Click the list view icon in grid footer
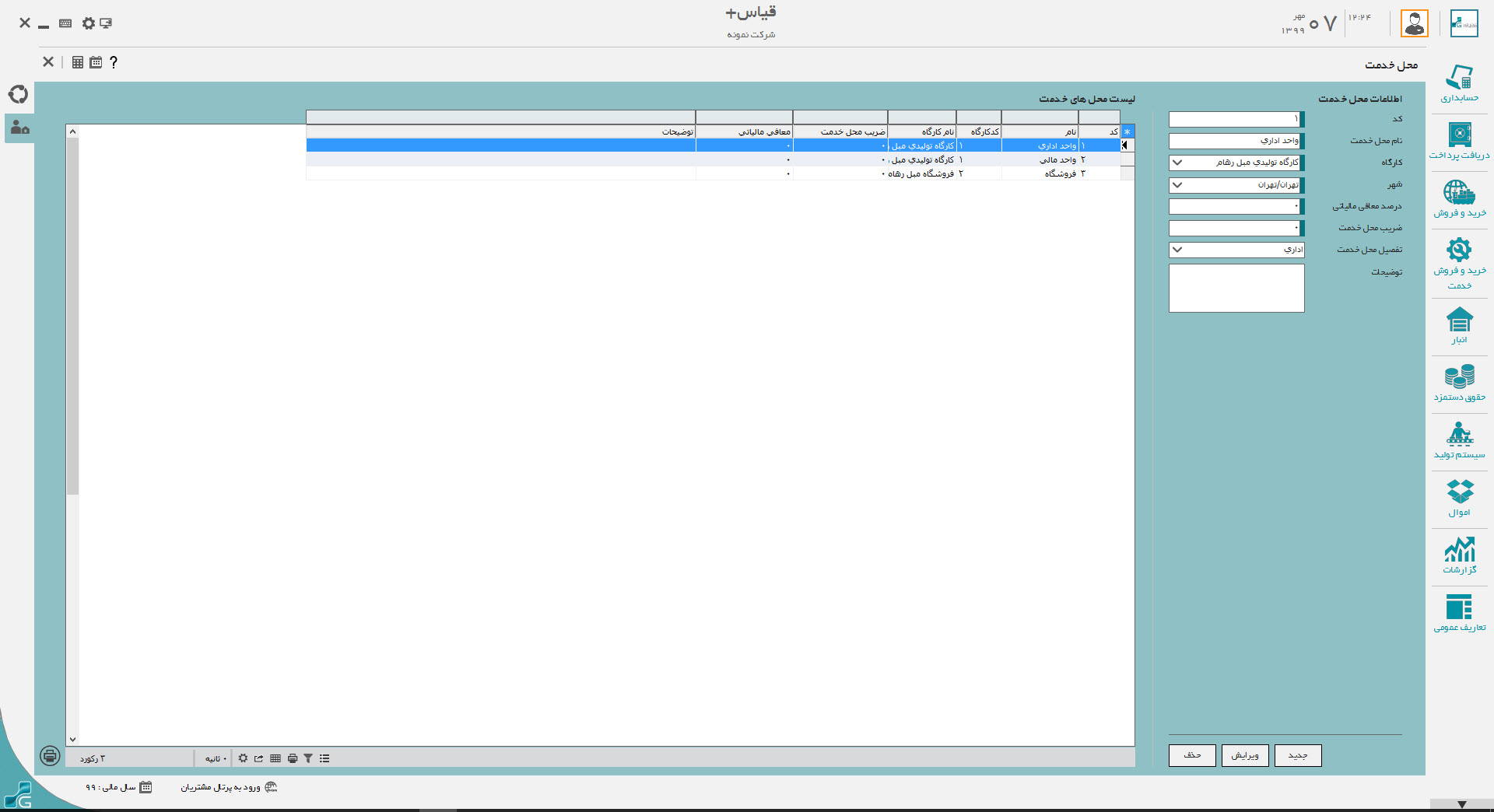Image resolution: width=1494 pixels, height=812 pixels. 324,758
